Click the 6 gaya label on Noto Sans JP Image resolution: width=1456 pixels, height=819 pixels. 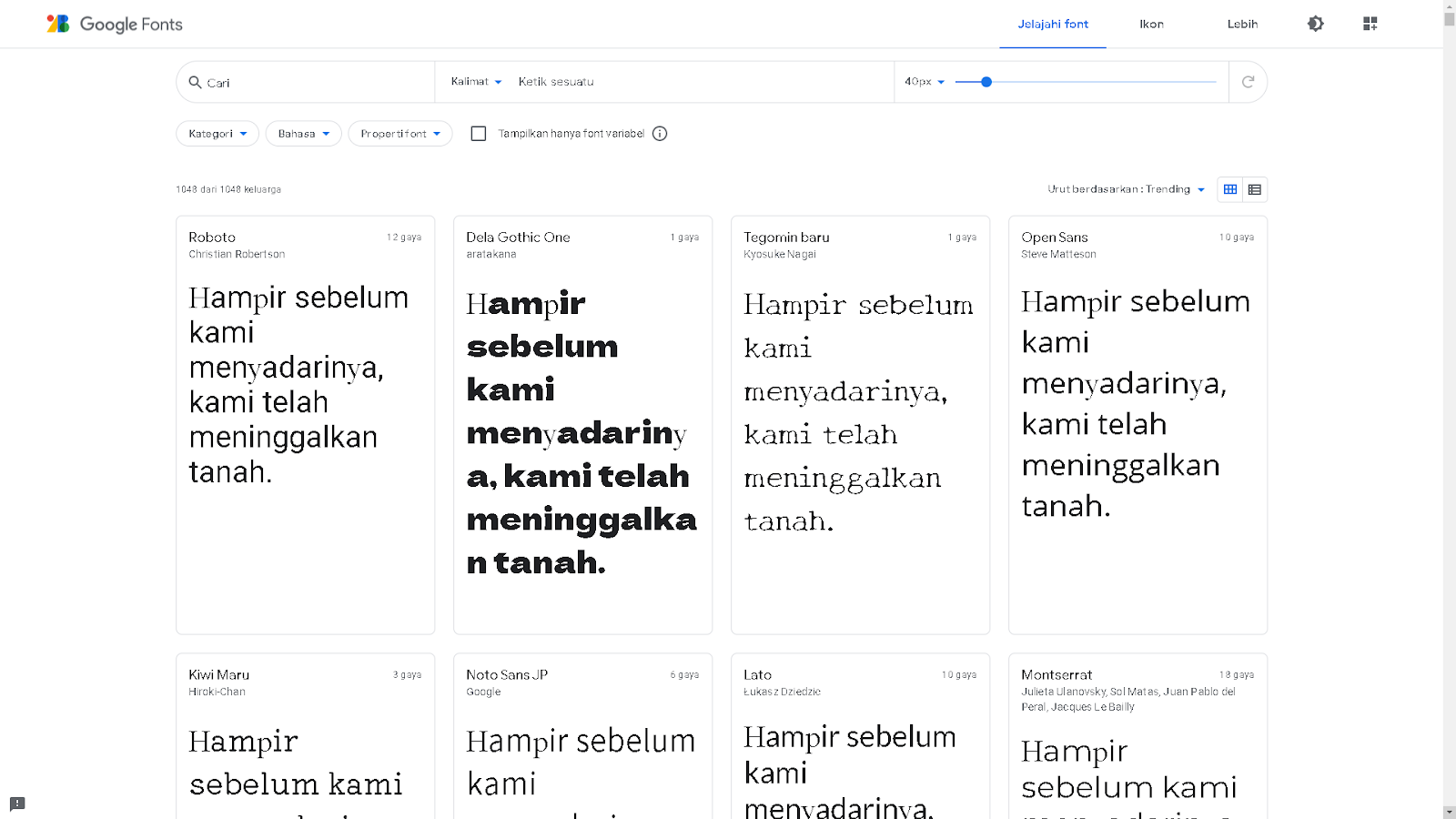pyautogui.click(x=684, y=675)
